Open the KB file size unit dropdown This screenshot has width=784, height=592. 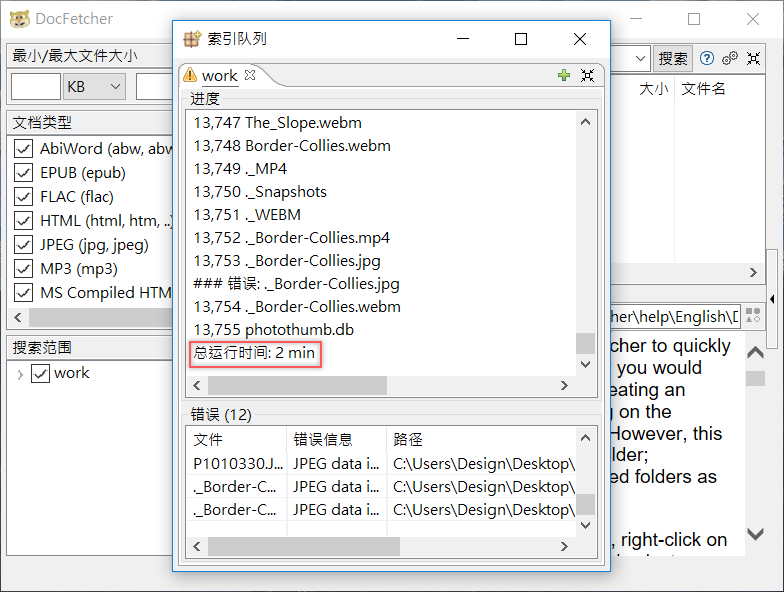[x=94, y=86]
